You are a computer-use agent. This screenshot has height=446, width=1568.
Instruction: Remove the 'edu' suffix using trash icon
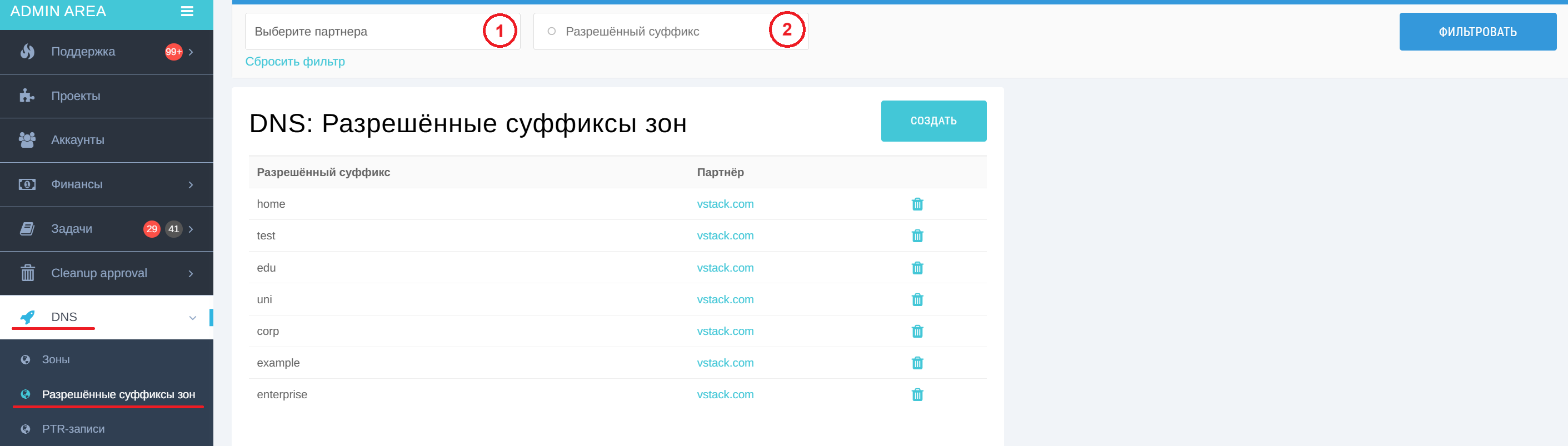(x=917, y=268)
